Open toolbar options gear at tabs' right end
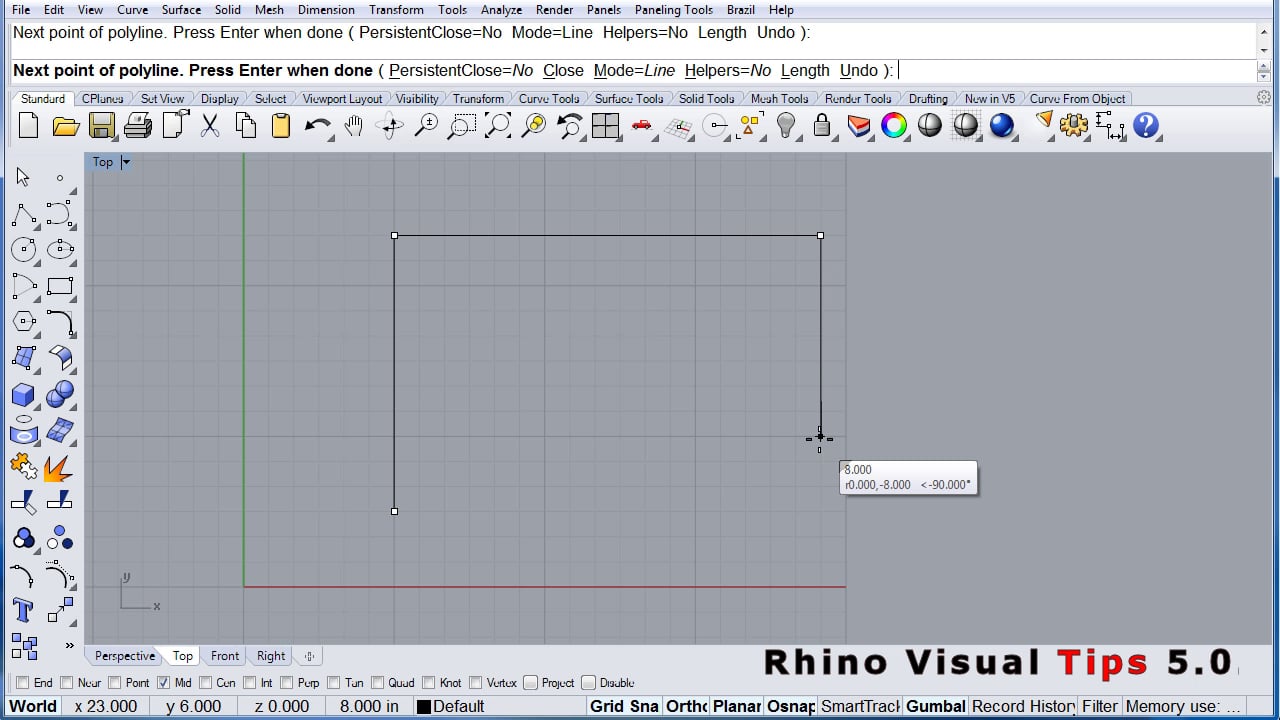This screenshot has height=720, width=1280. pyautogui.click(x=1264, y=98)
